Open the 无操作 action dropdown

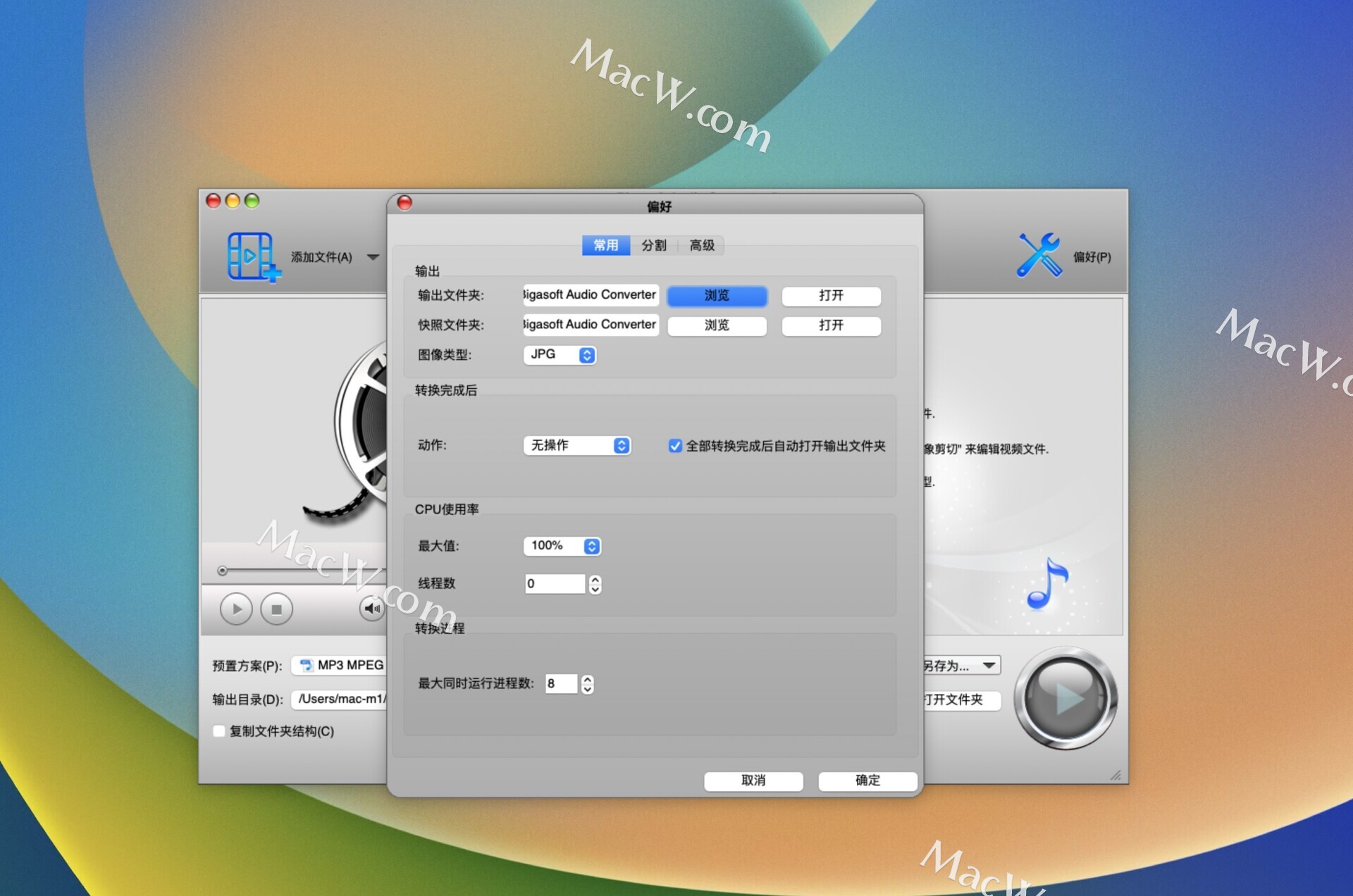pos(576,445)
